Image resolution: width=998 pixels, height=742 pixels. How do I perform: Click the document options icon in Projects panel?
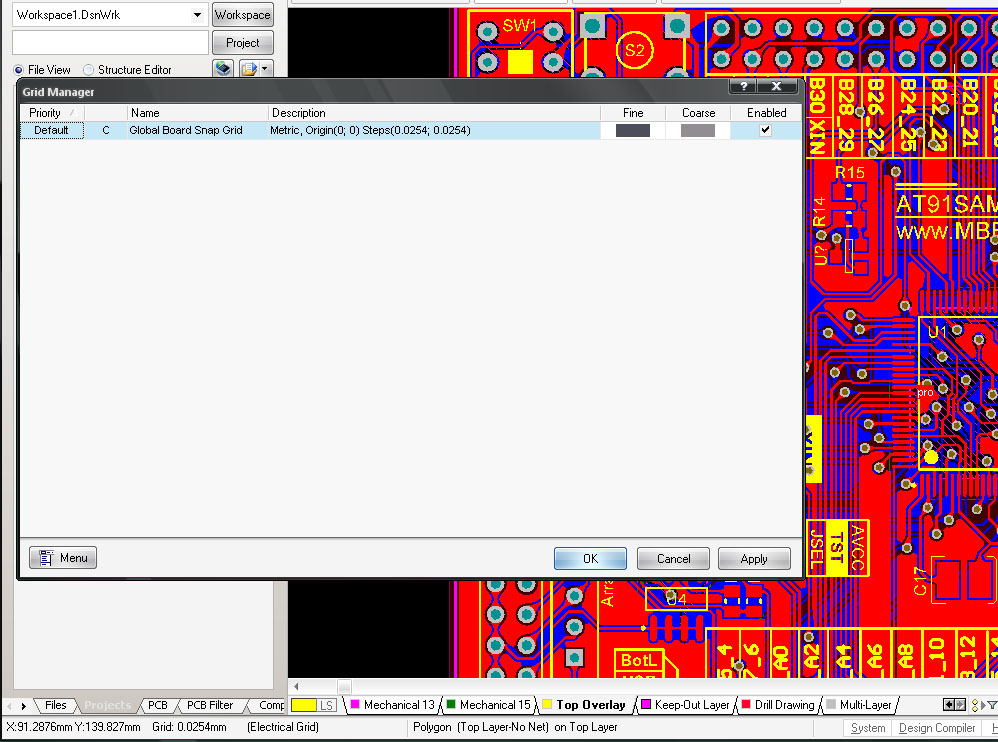coord(248,69)
